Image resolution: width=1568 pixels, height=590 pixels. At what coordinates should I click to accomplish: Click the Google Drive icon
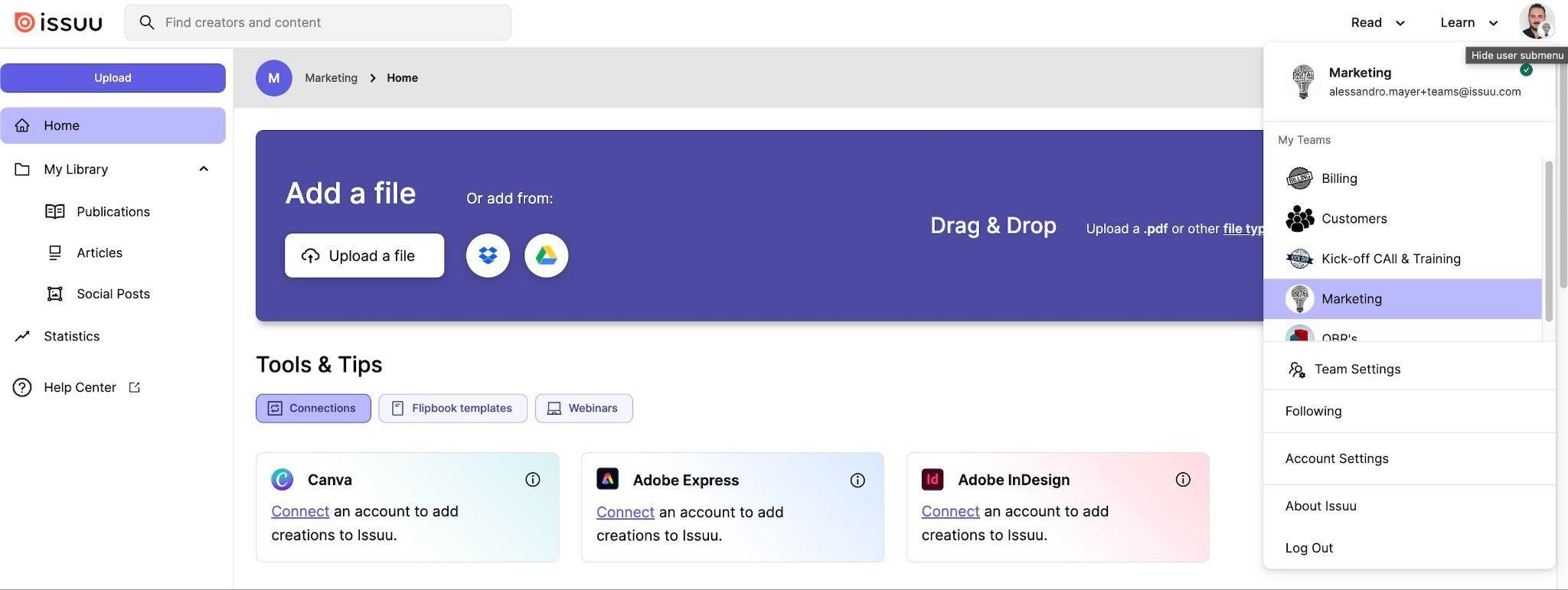coord(546,256)
